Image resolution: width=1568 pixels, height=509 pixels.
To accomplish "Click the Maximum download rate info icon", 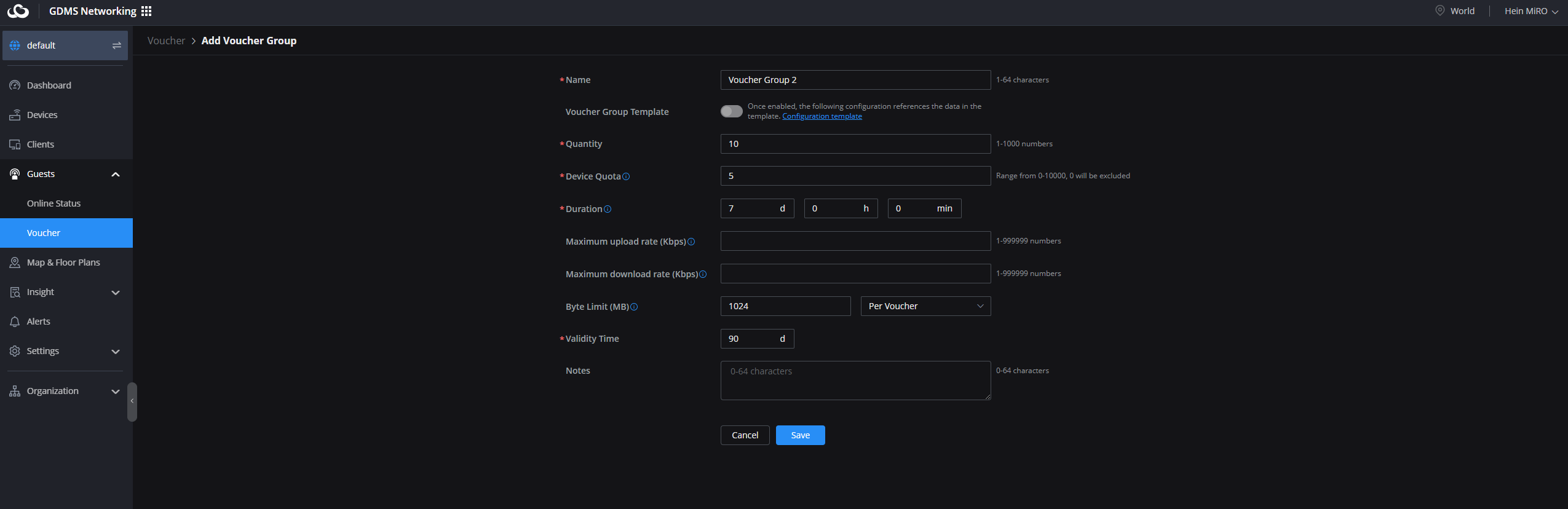I will click(703, 274).
